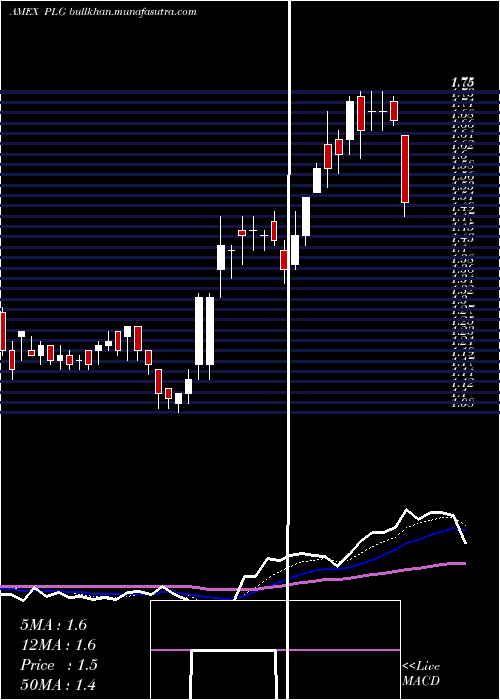This screenshot has width=500, height=700.
Task: Select the '12MA : 1.6' readout
Action: tap(58, 645)
